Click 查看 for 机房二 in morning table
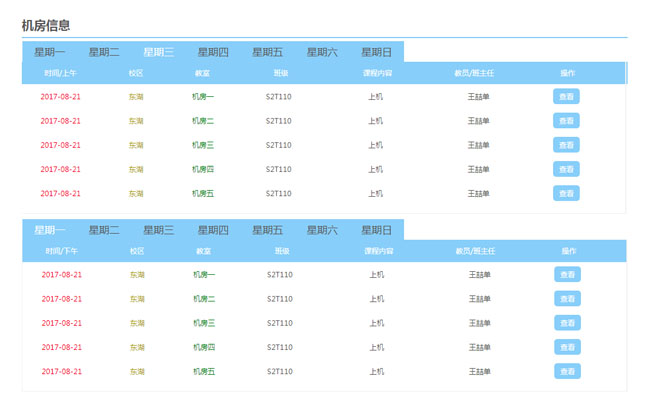 point(566,121)
